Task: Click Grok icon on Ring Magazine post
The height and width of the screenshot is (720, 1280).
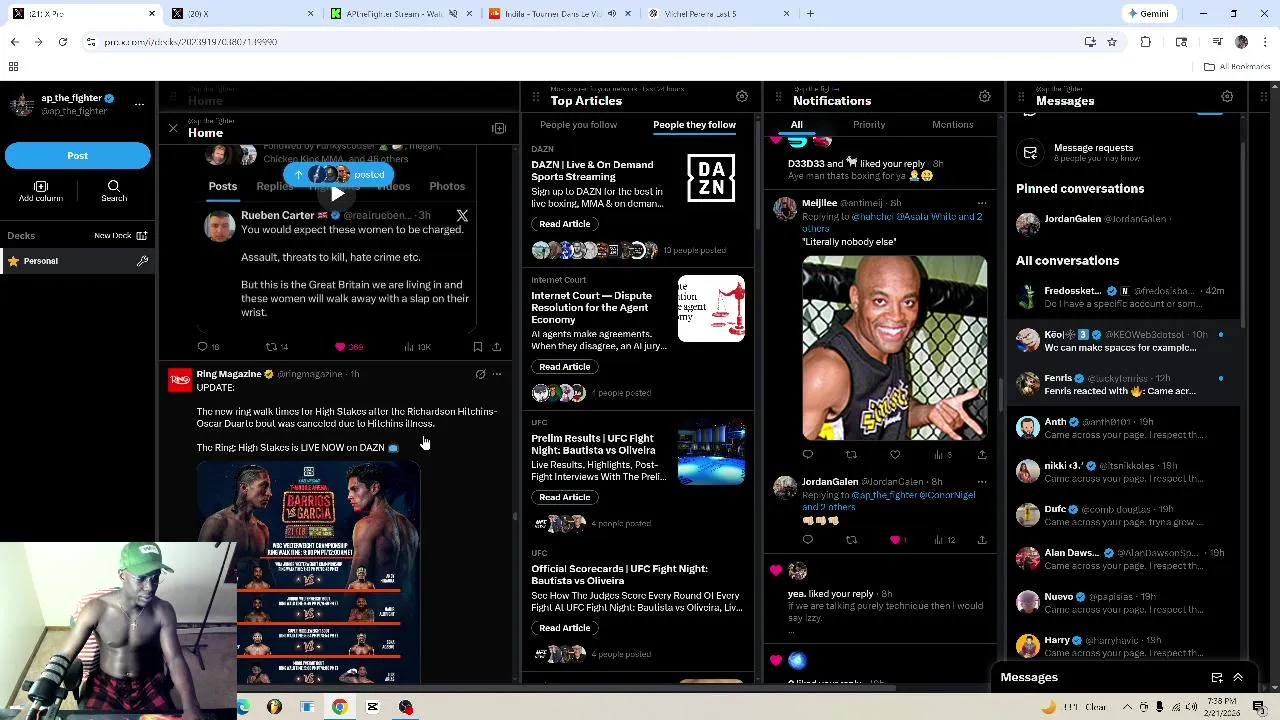Action: tap(480, 374)
